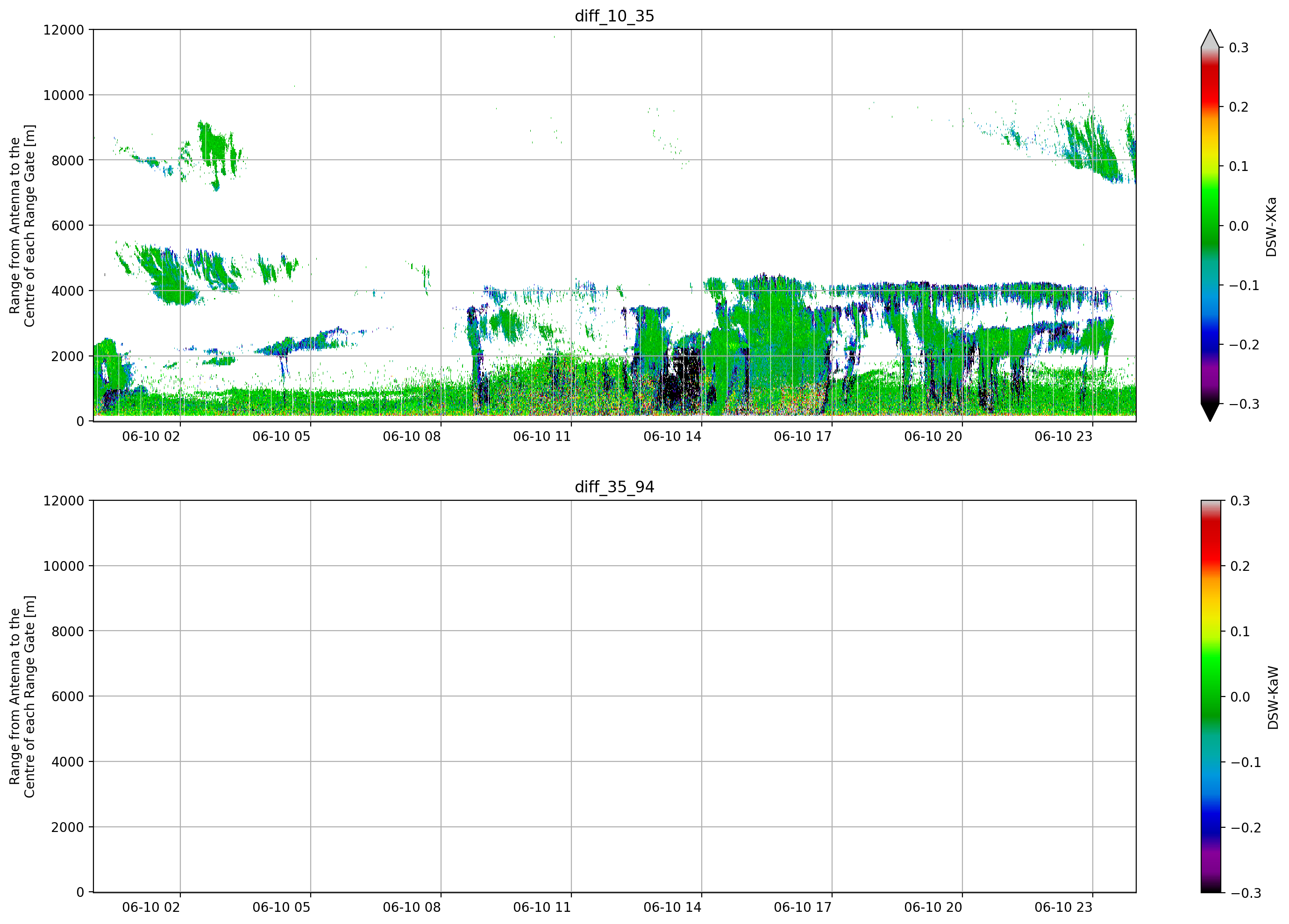Viewport: 1289px width, 924px height.
Task: Click the top plot's y-axis range title
Action: (22, 226)
